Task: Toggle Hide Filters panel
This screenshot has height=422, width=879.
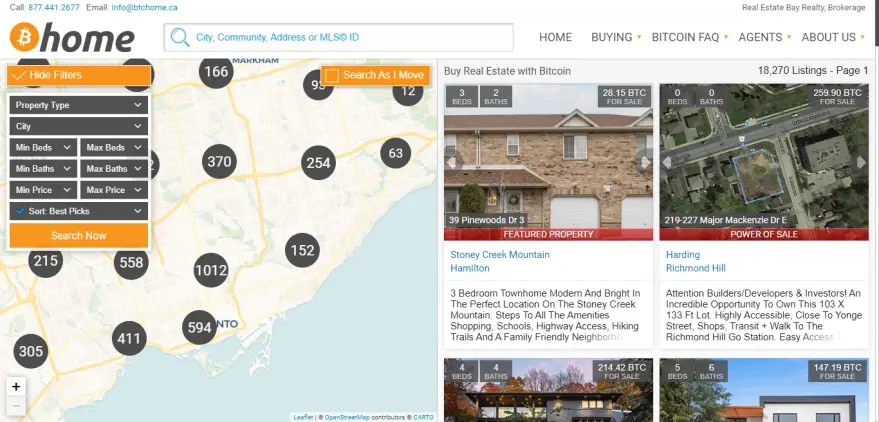Action: pos(79,75)
